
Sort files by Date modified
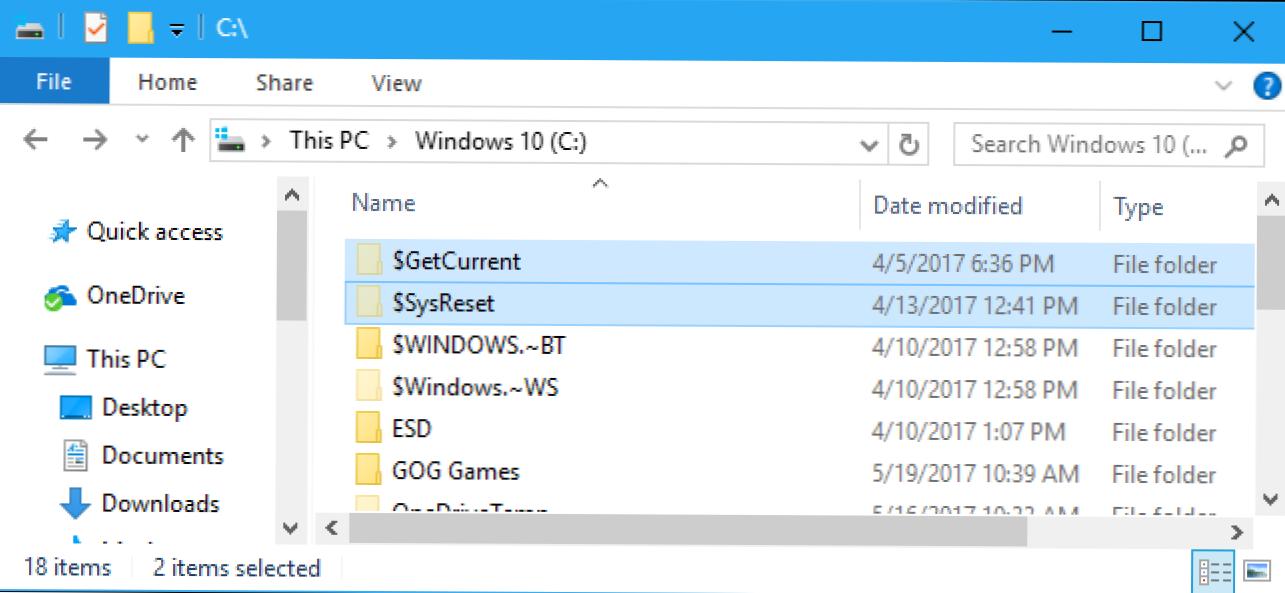(x=946, y=205)
